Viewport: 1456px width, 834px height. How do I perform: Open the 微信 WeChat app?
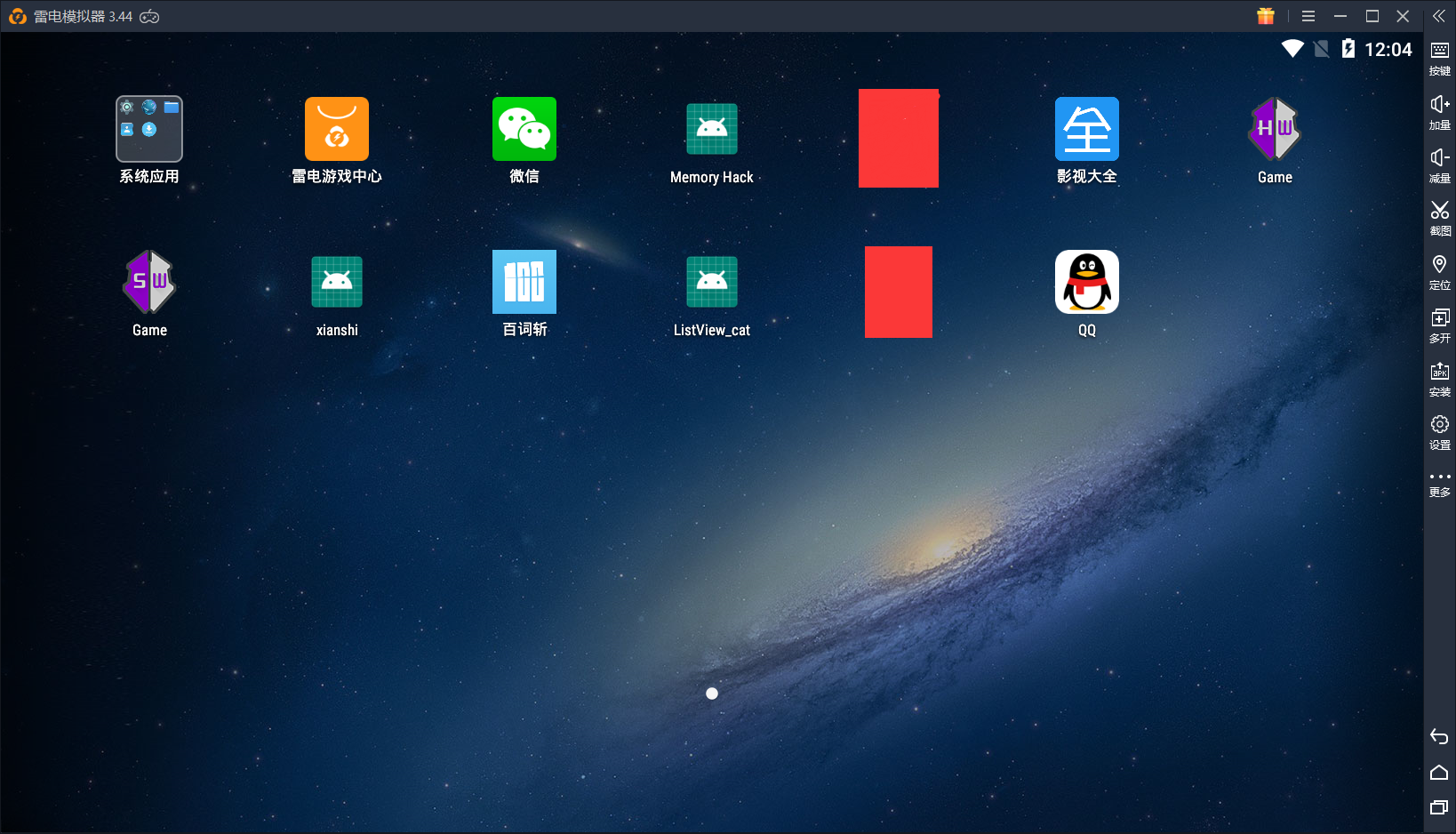(x=524, y=129)
